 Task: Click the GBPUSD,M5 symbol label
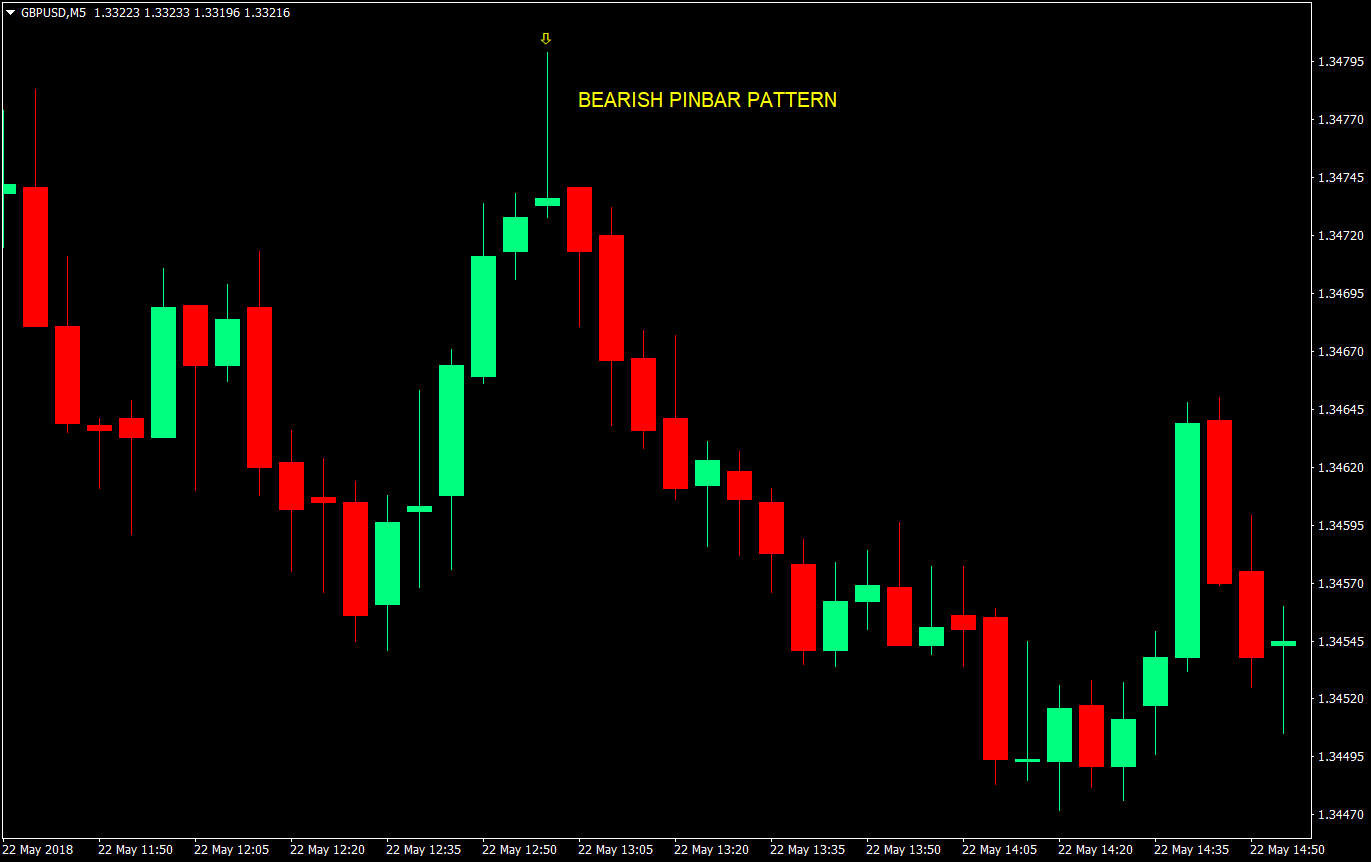click(55, 13)
